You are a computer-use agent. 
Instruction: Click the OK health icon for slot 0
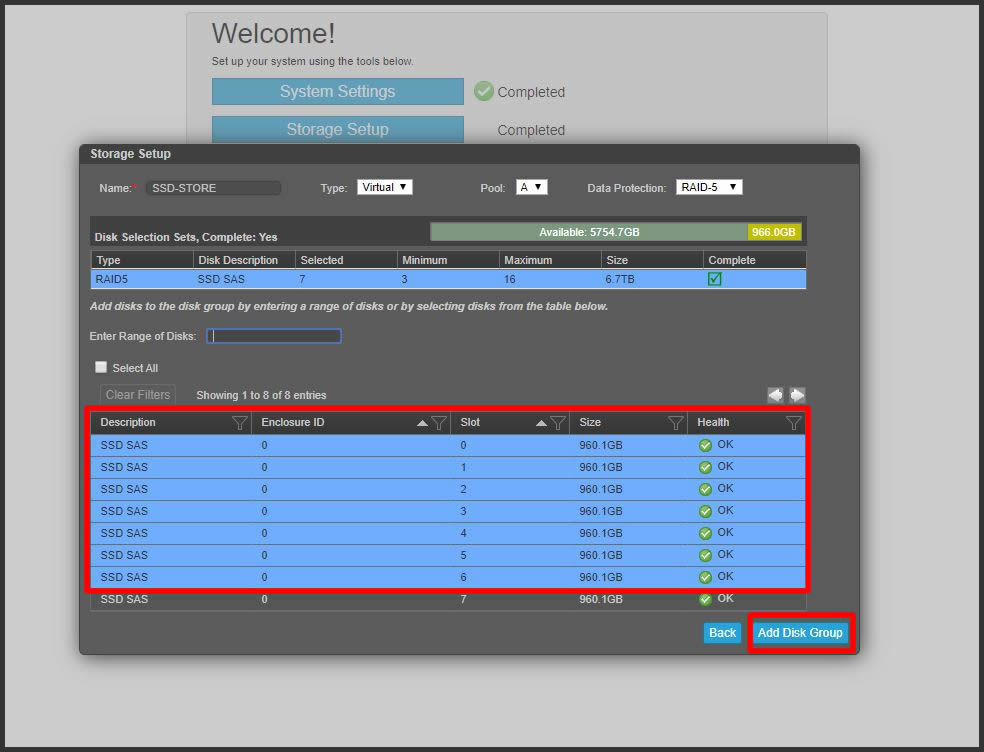point(705,445)
